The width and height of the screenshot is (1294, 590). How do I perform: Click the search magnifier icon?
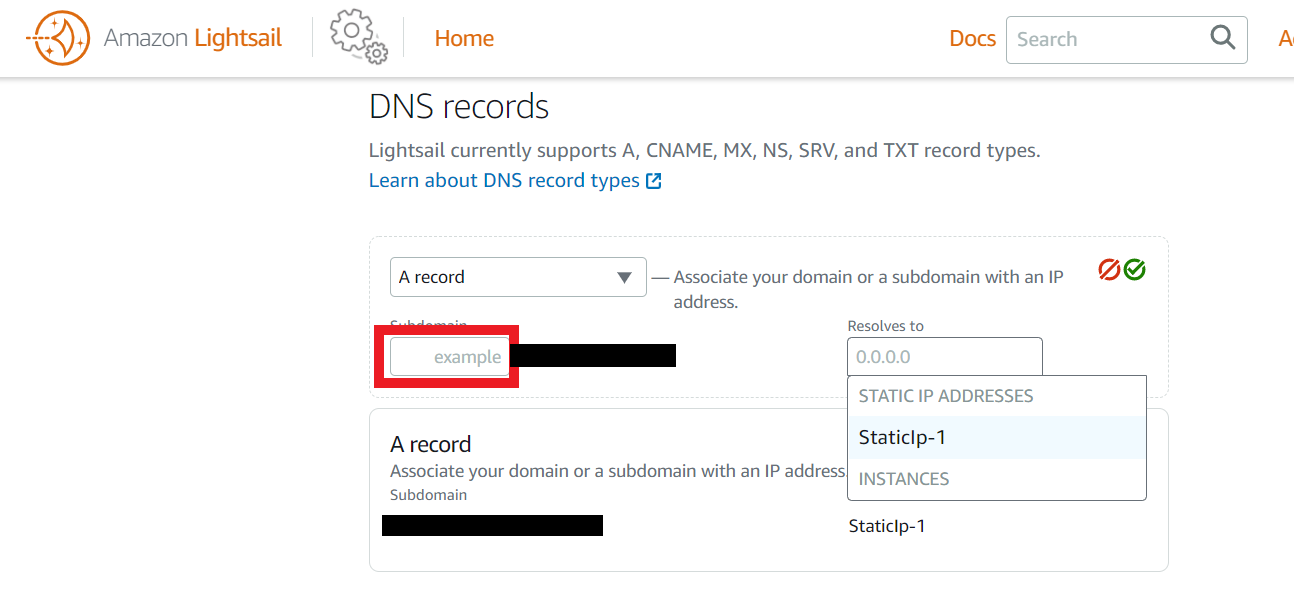tap(1222, 38)
